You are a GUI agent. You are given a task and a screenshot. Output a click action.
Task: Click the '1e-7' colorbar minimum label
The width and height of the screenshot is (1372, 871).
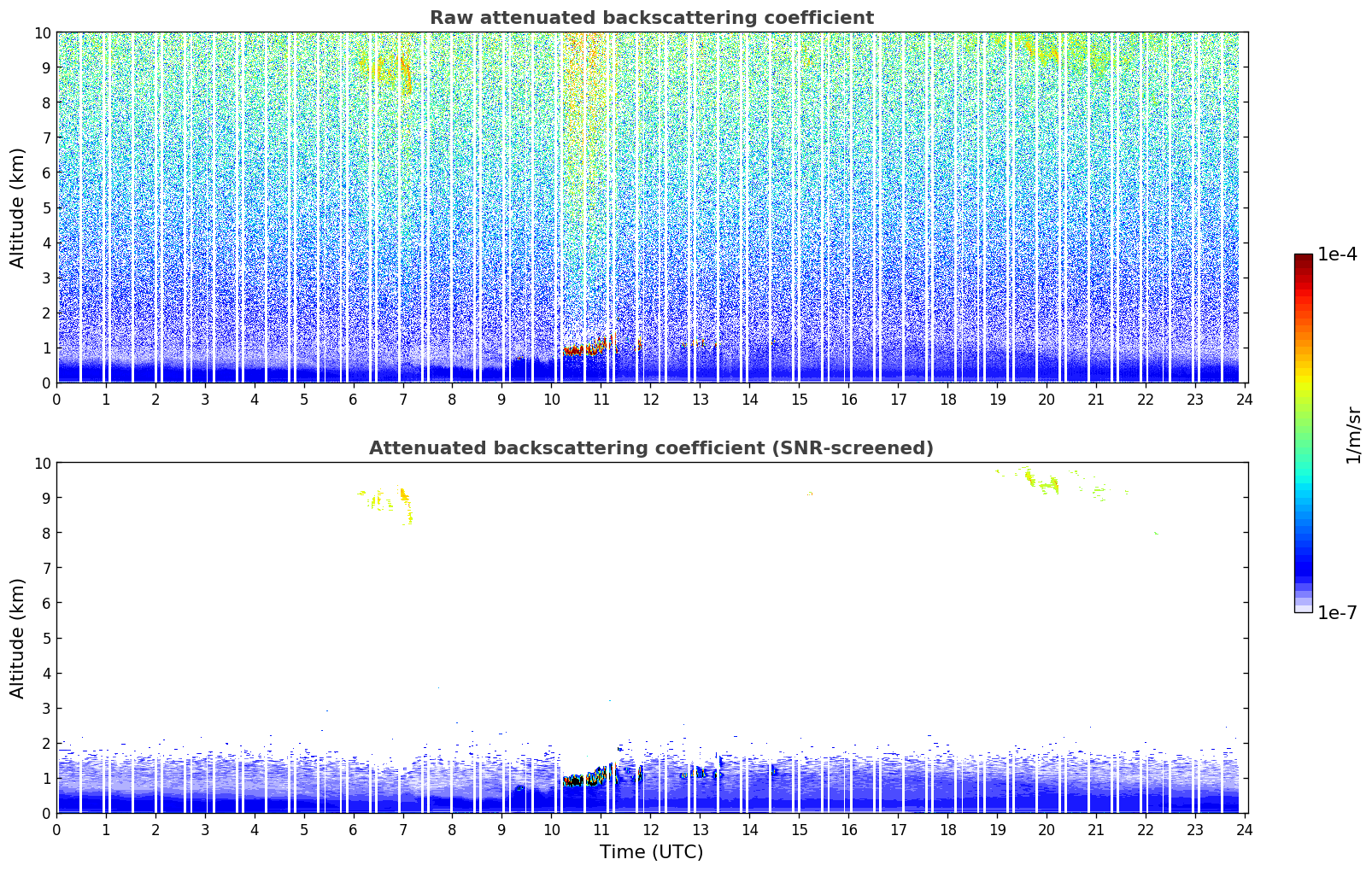pyautogui.click(x=1337, y=612)
